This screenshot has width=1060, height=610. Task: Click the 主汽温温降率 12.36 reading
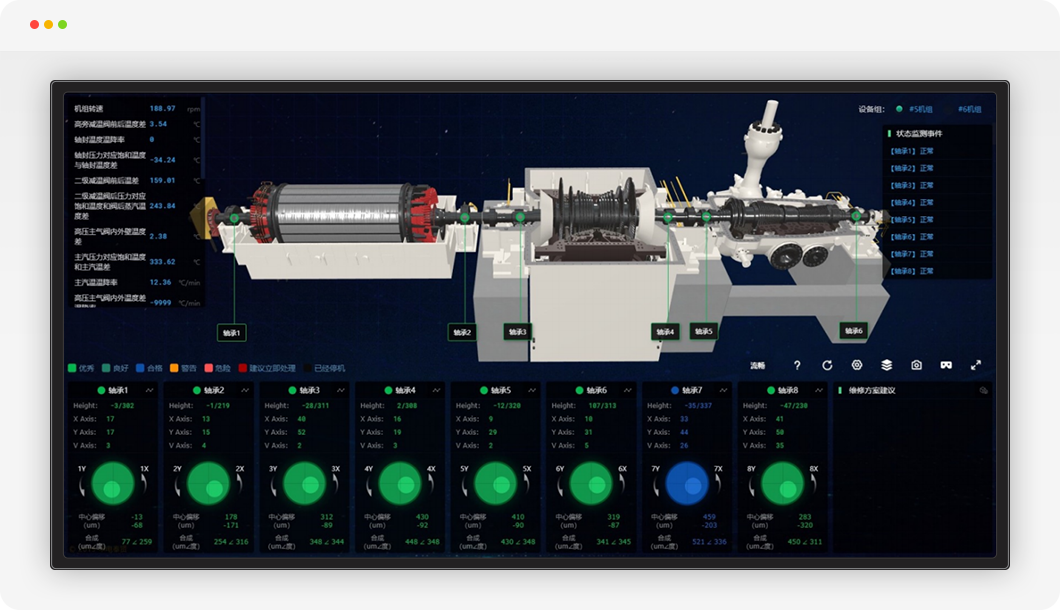click(161, 282)
